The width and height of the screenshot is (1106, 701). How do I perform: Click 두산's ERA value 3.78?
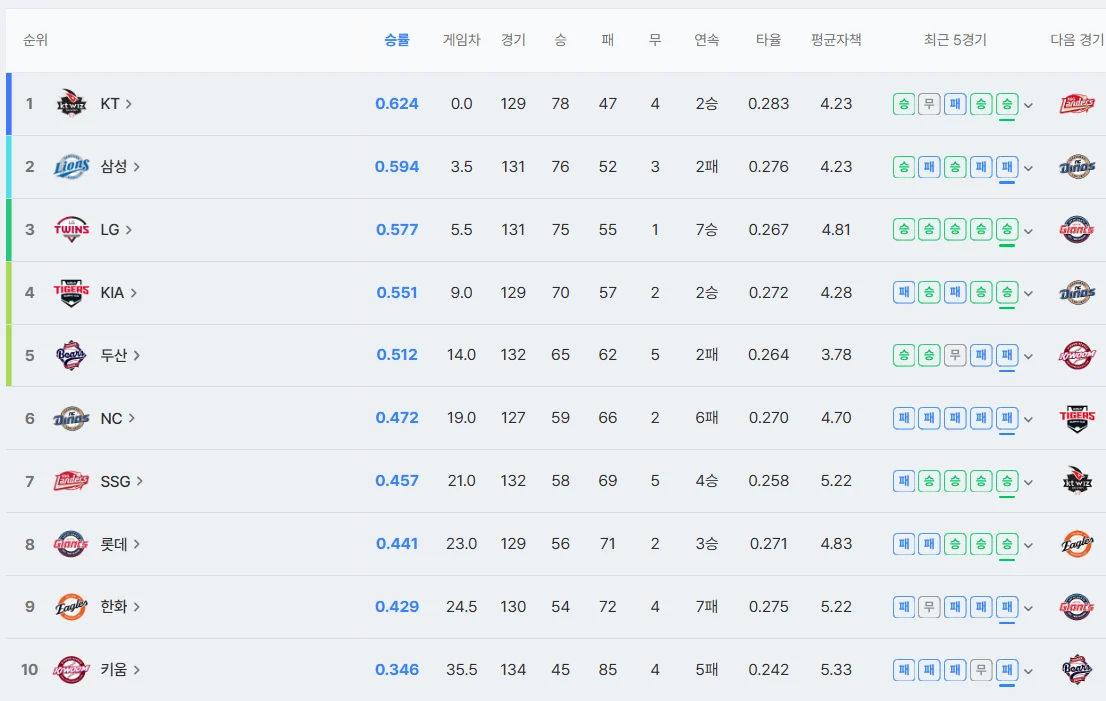point(836,355)
